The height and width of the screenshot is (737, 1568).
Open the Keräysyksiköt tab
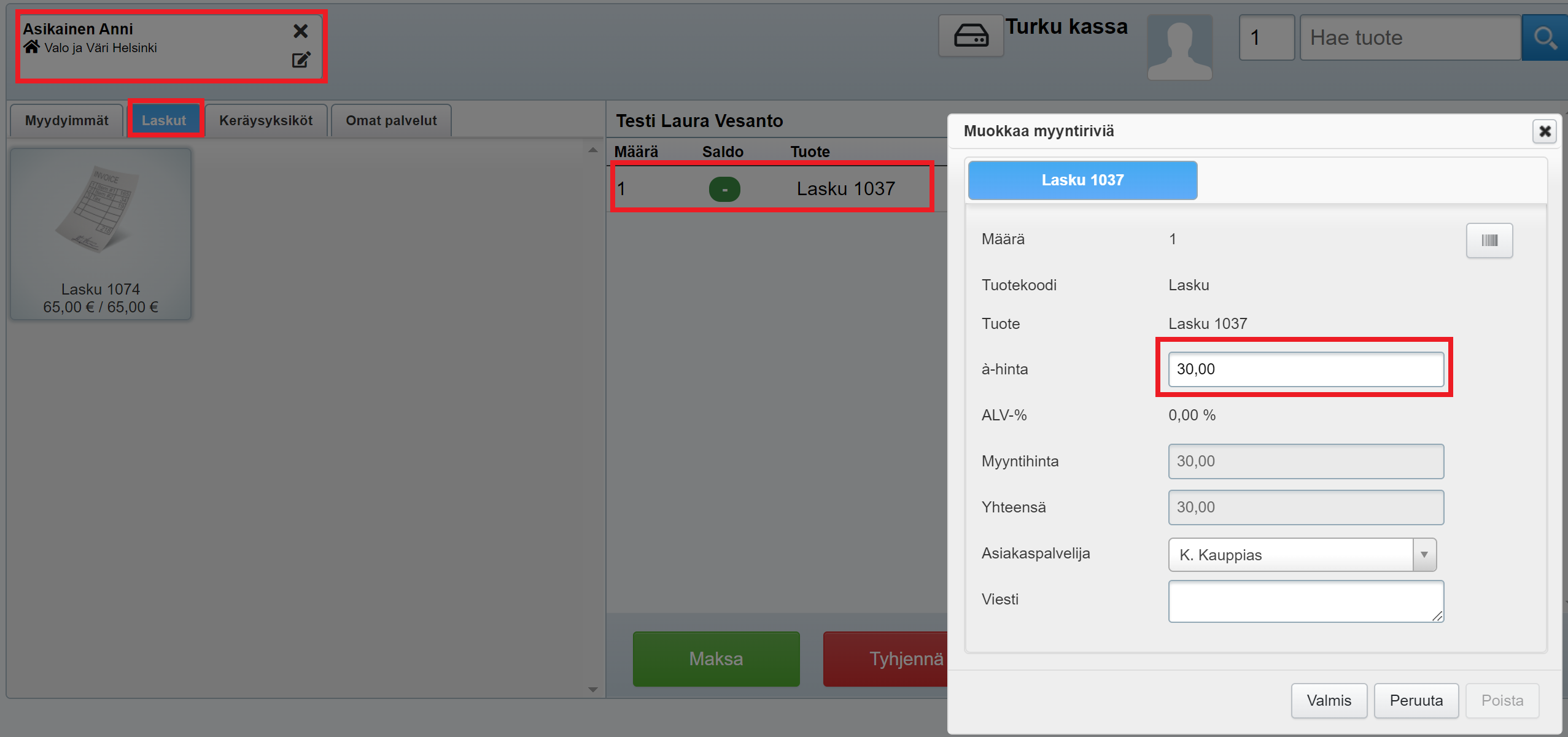(266, 120)
